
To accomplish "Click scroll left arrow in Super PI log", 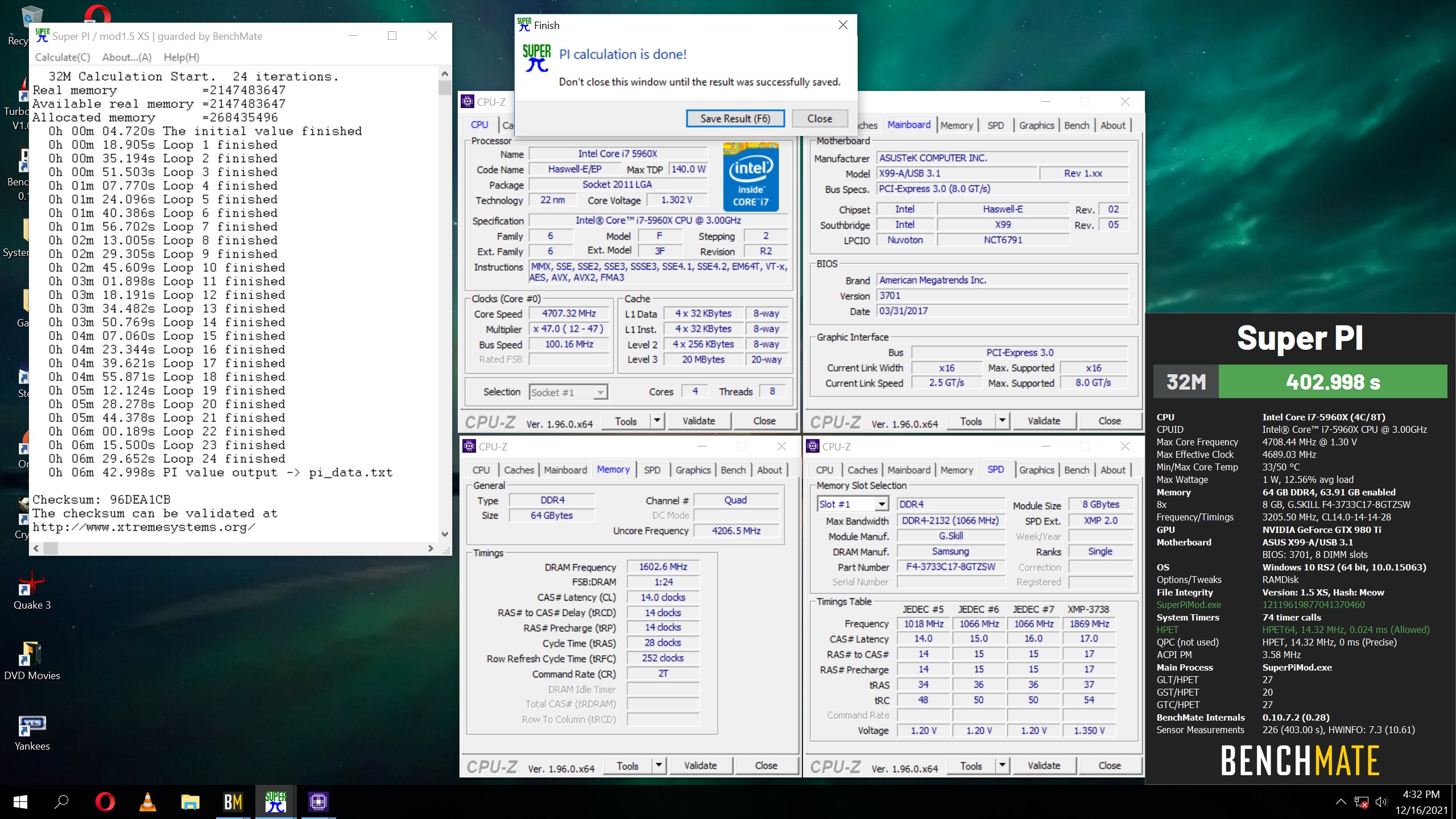I will tap(36, 548).
